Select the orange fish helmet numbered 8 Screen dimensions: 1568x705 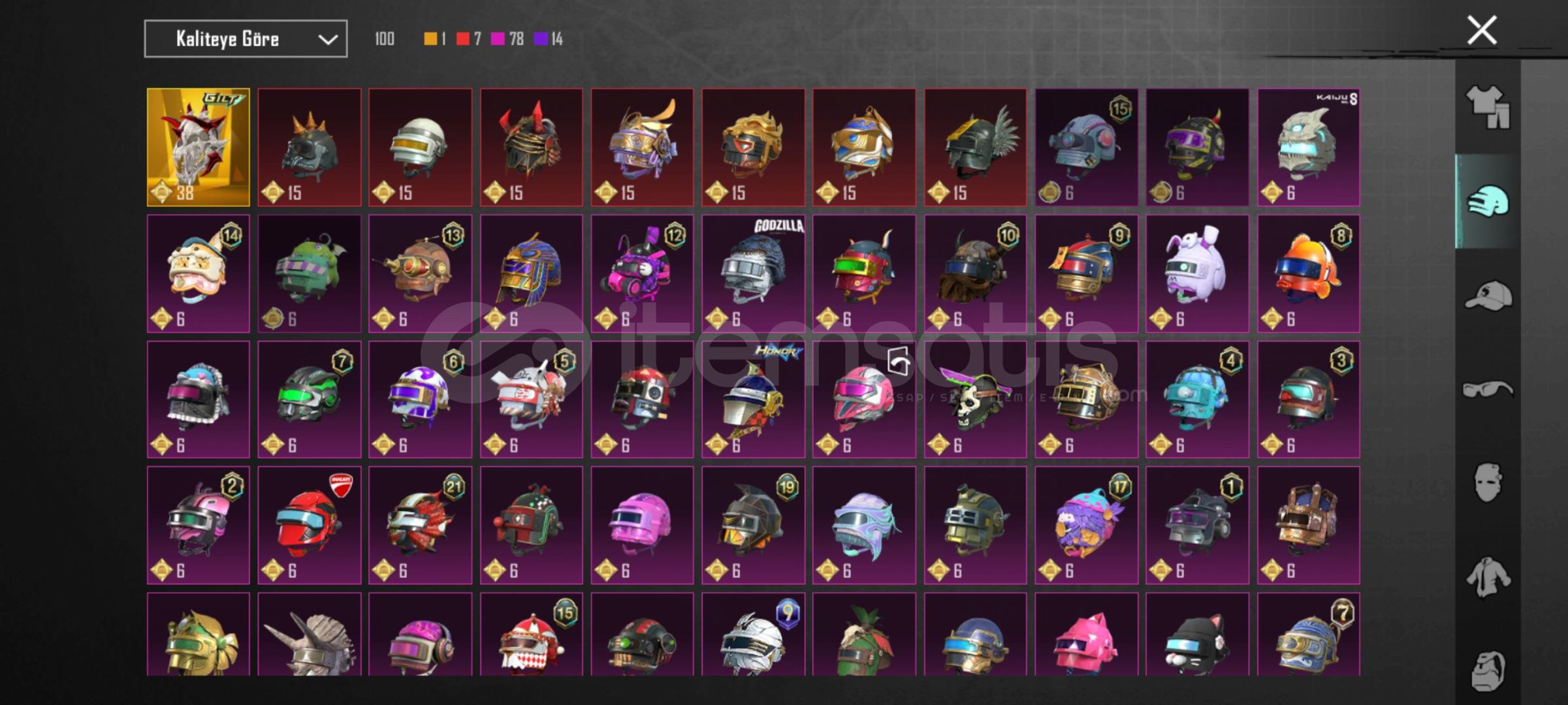1309,274
